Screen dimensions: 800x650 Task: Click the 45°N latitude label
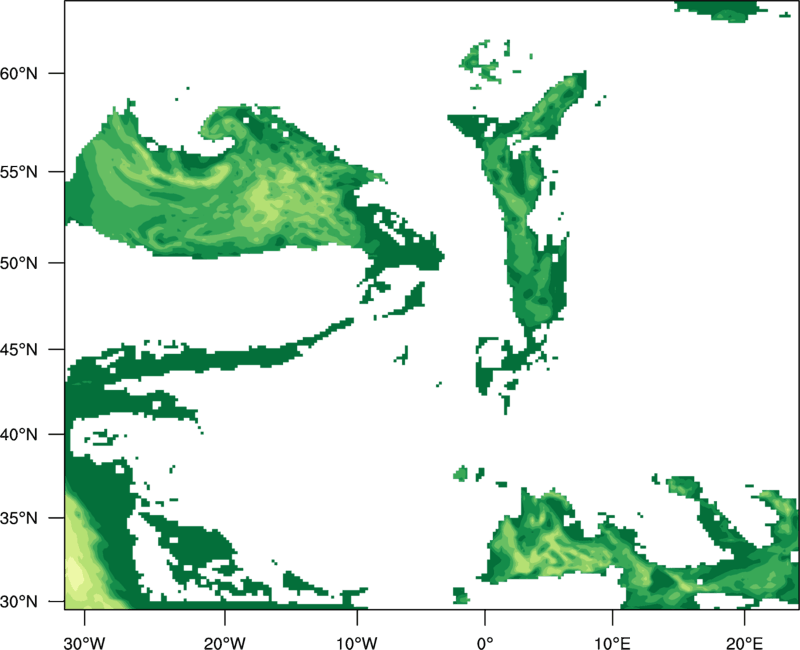tap(18, 349)
